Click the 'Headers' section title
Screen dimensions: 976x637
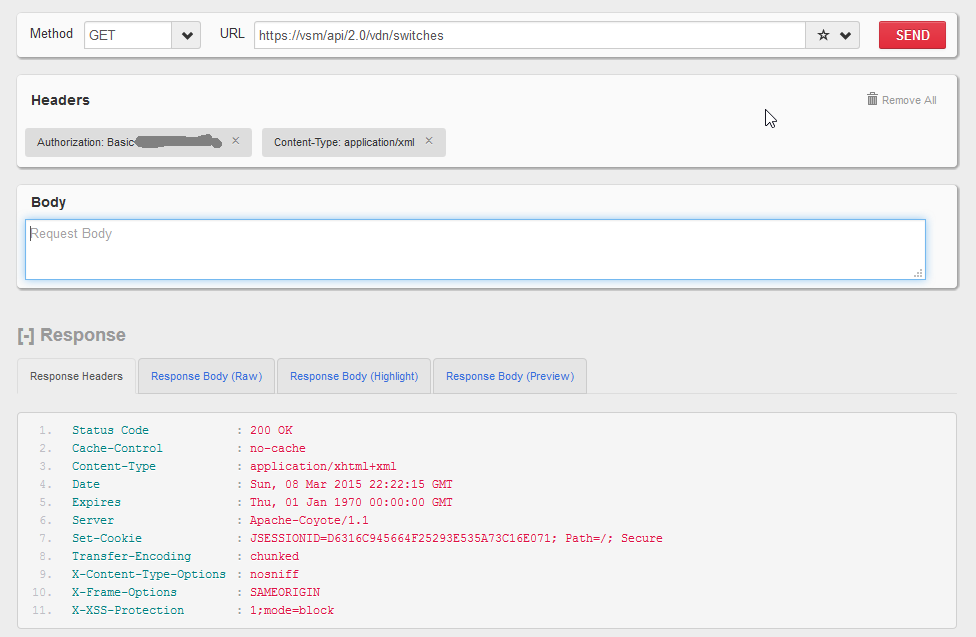pos(60,100)
